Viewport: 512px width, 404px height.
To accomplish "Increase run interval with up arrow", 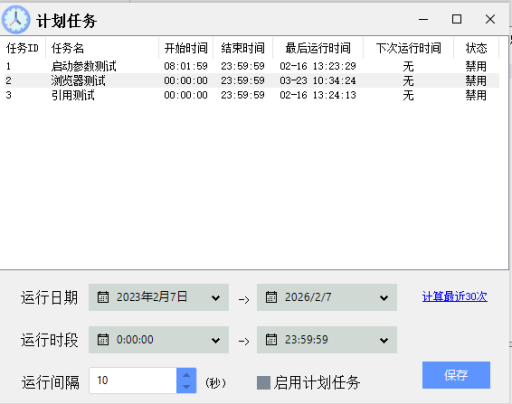I will [x=186, y=375].
